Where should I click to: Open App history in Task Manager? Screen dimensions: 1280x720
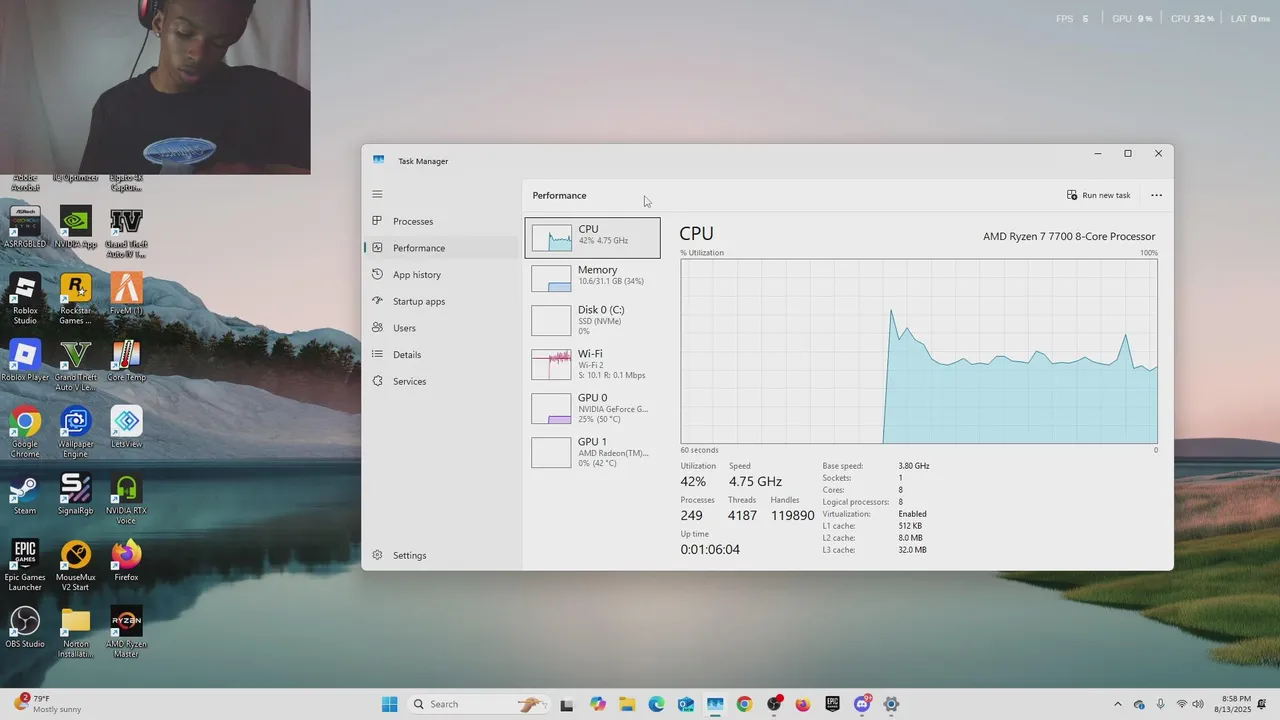point(441,275)
